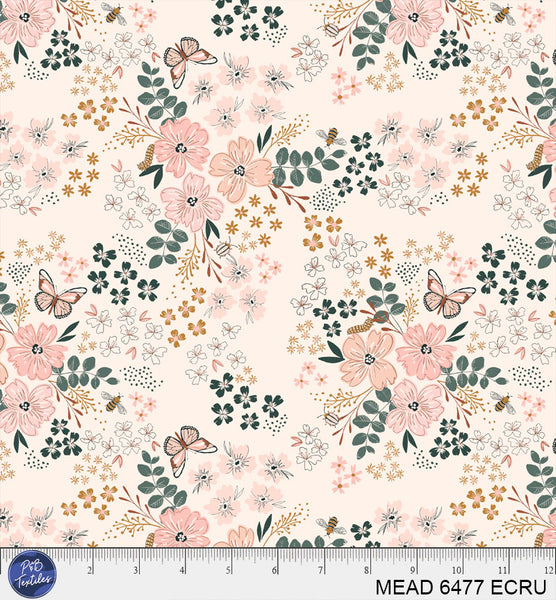The height and width of the screenshot is (600, 556).
Task: Select the large peach flower in the center
Action: [241, 170]
